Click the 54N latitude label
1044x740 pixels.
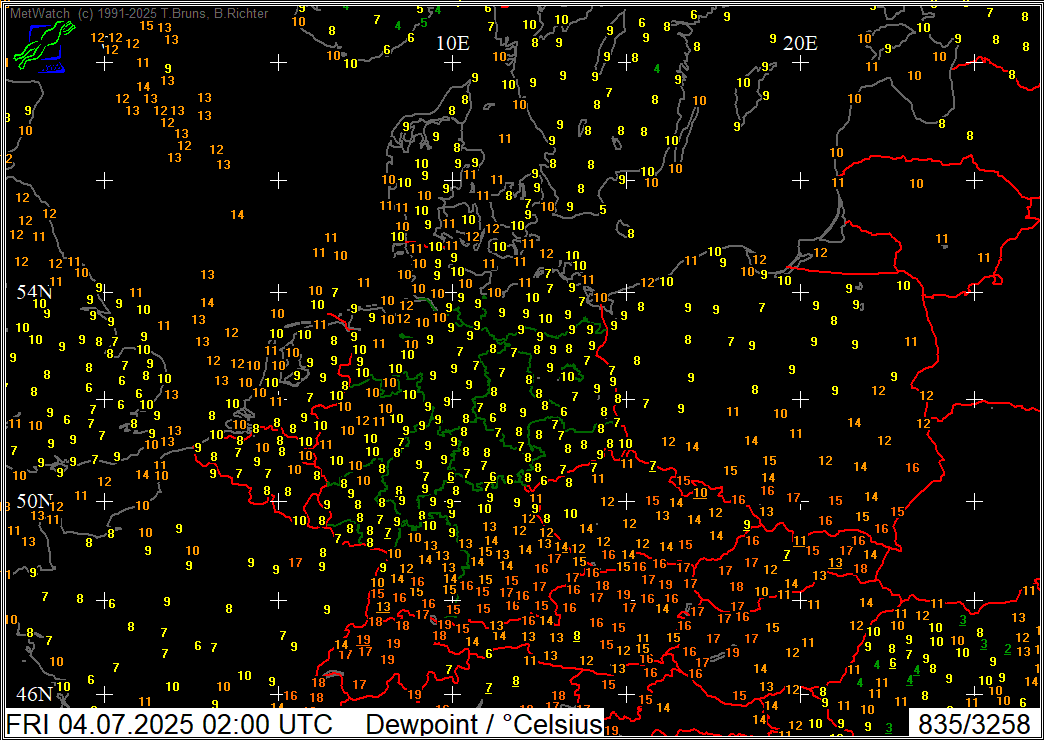[x=35, y=292]
